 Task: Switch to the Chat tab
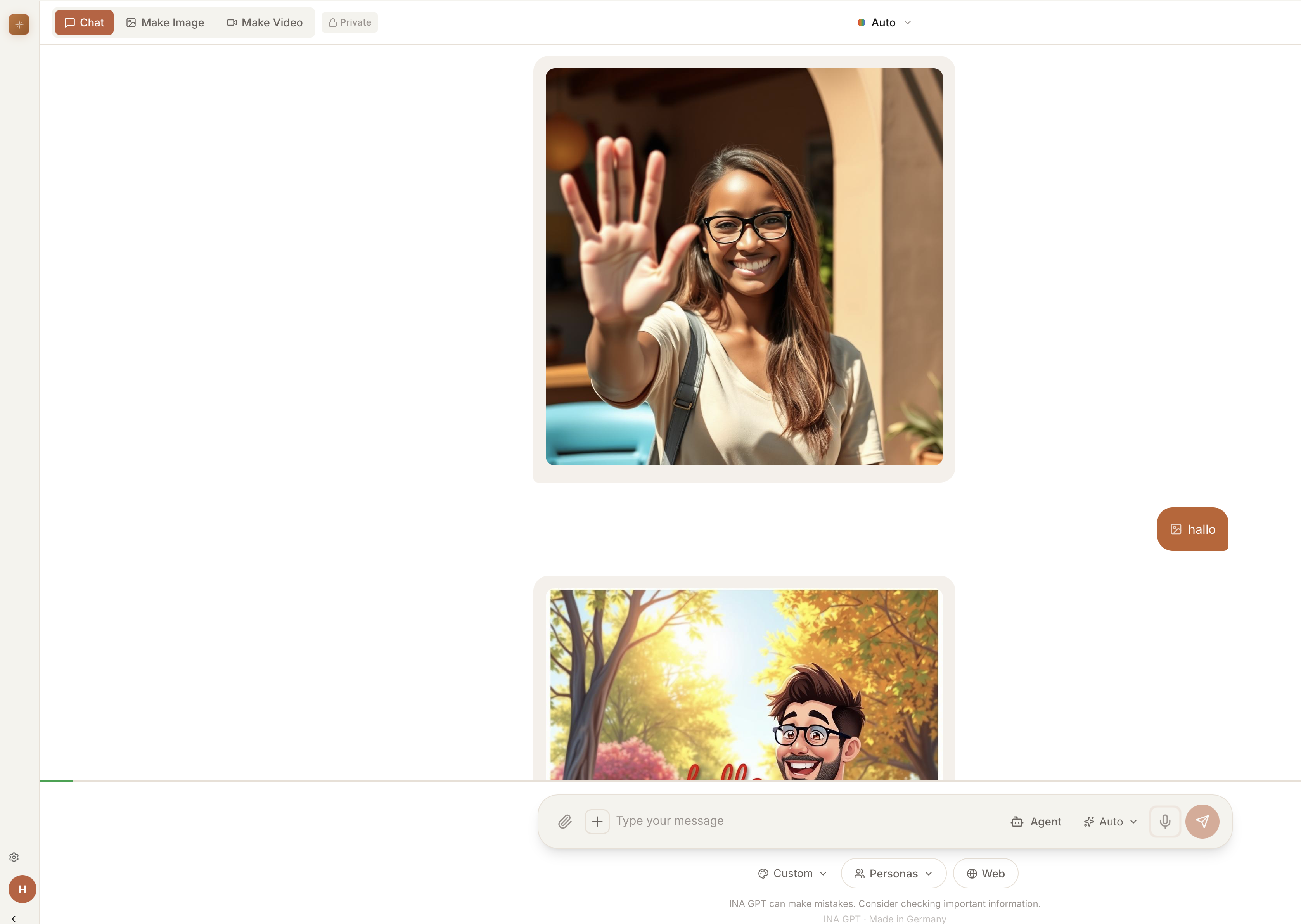(x=84, y=22)
